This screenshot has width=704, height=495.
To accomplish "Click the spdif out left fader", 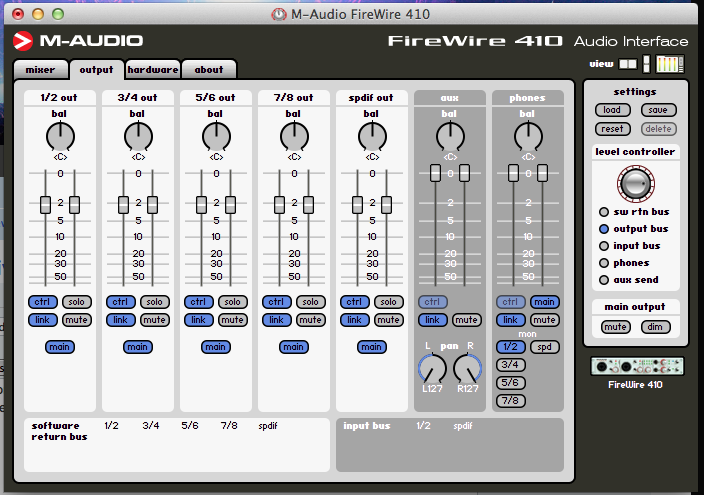I will click(x=357, y=204).
